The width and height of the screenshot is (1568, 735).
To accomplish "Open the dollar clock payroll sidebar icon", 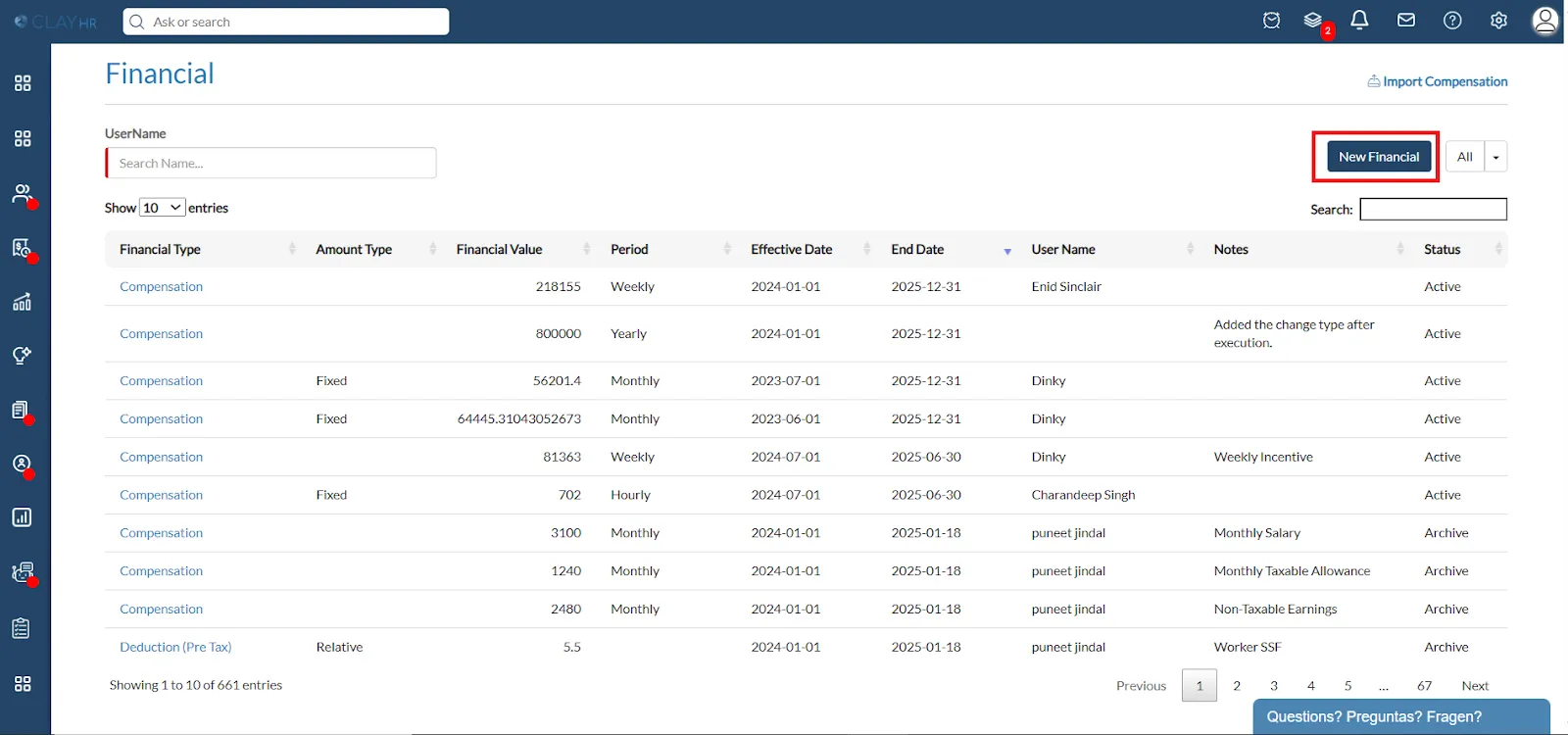I will pyautogui.click(x=23, y=248).
